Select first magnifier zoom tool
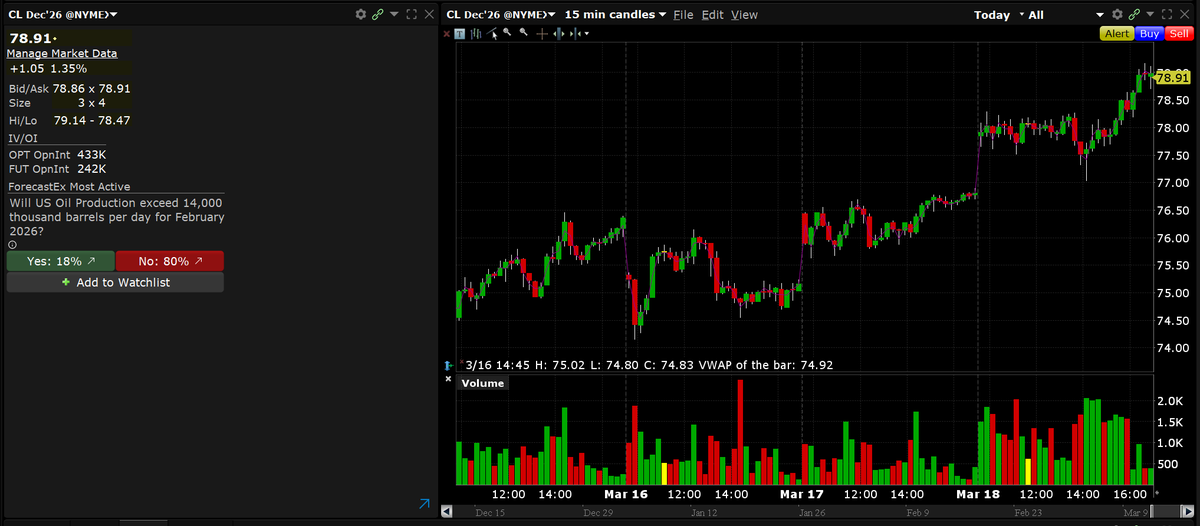 coord(507,32)
